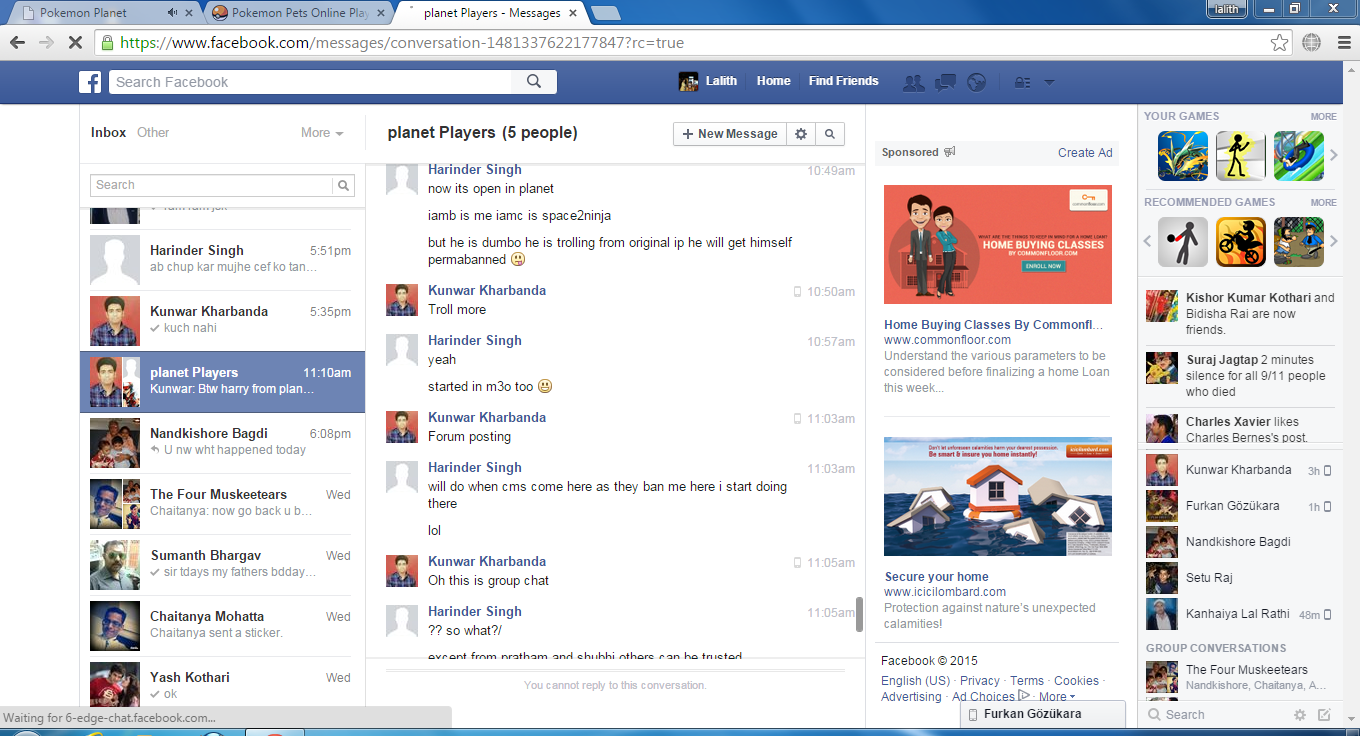
Task: Open the Create Ad link
Action: 1085,153
